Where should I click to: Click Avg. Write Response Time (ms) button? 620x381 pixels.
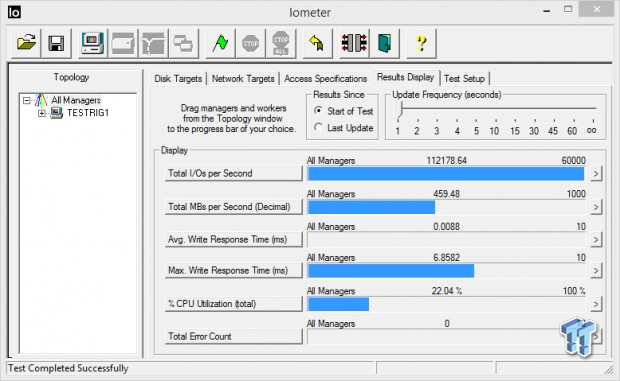click(233, 240)
